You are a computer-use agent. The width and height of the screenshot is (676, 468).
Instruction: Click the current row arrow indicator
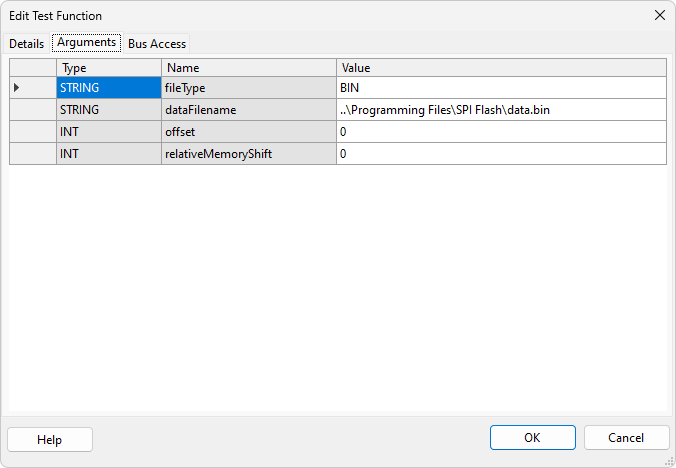16,88
